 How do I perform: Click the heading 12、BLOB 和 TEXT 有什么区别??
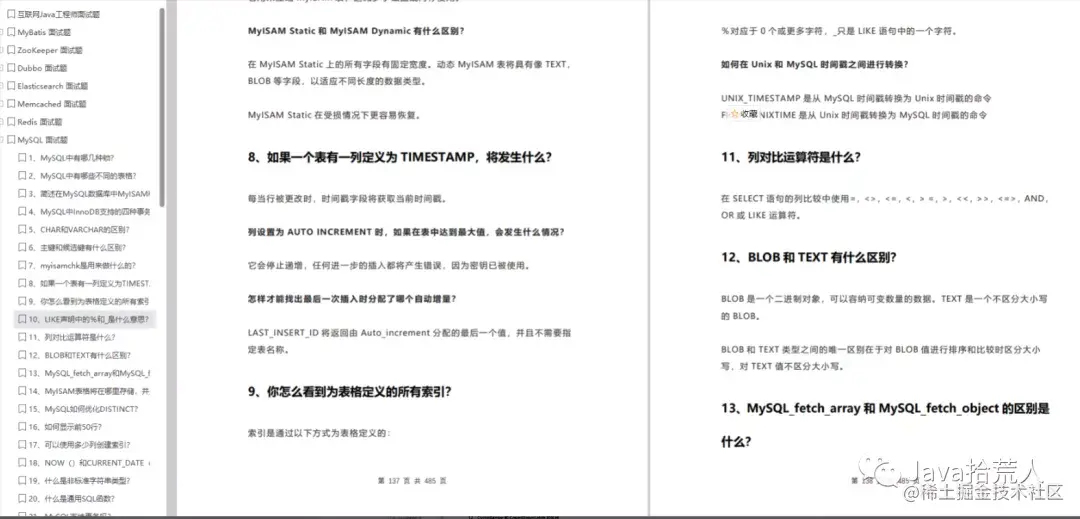tap(809, 258)
